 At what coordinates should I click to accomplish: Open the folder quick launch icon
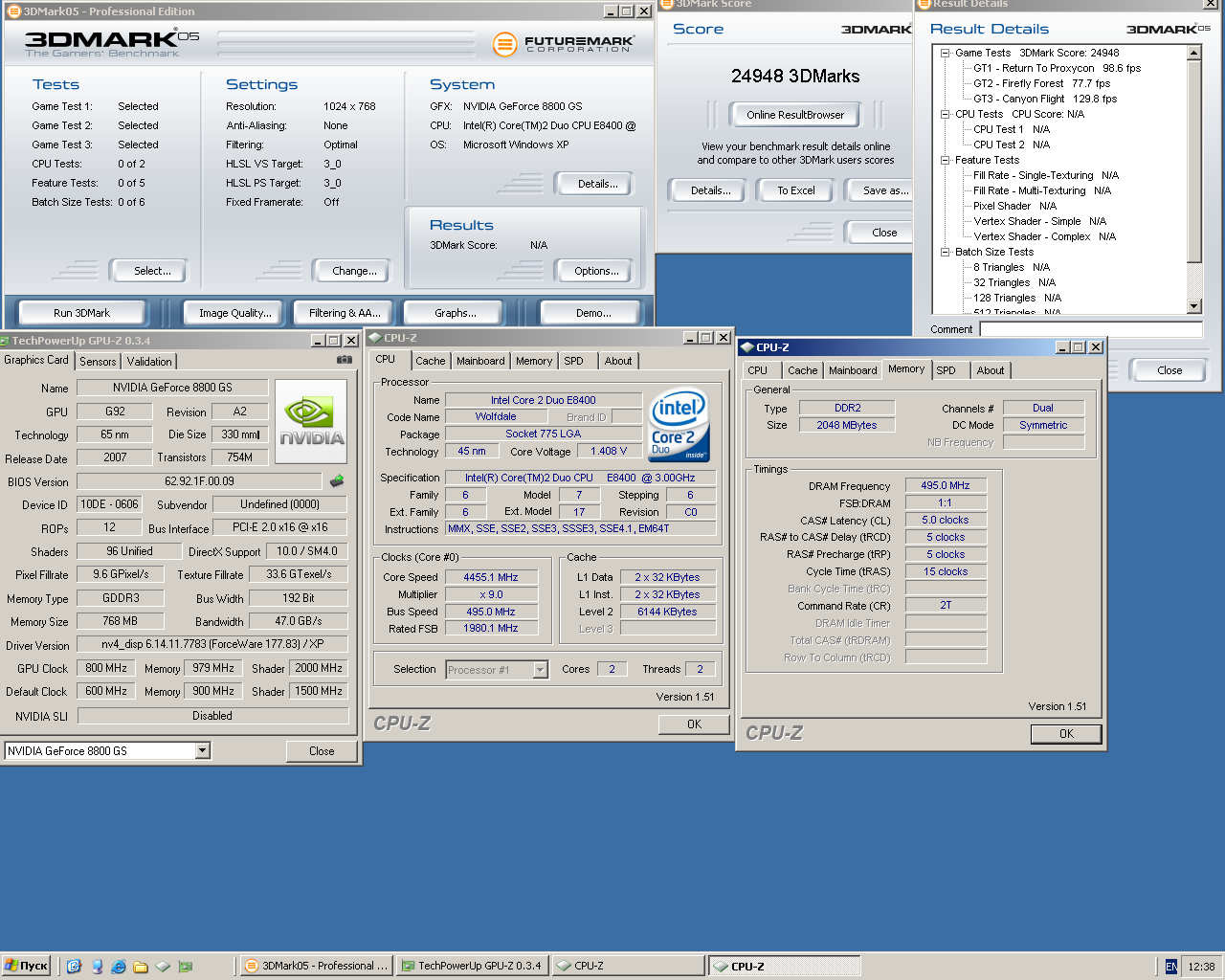(x=141, y=967)
